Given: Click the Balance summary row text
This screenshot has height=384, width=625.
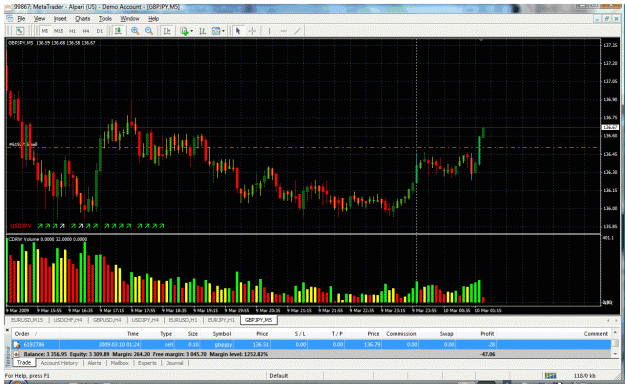Looking at the screenshot, I should pos(146,354).
